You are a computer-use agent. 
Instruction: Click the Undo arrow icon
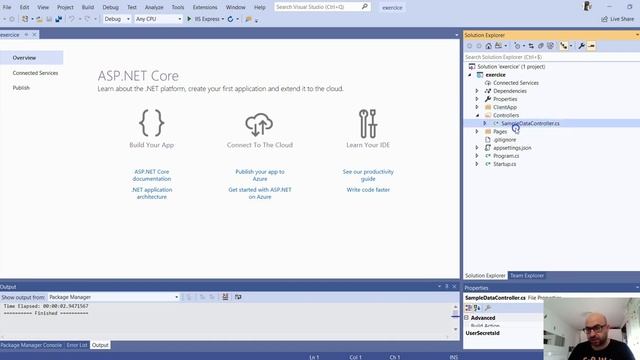tap(72, 19)
